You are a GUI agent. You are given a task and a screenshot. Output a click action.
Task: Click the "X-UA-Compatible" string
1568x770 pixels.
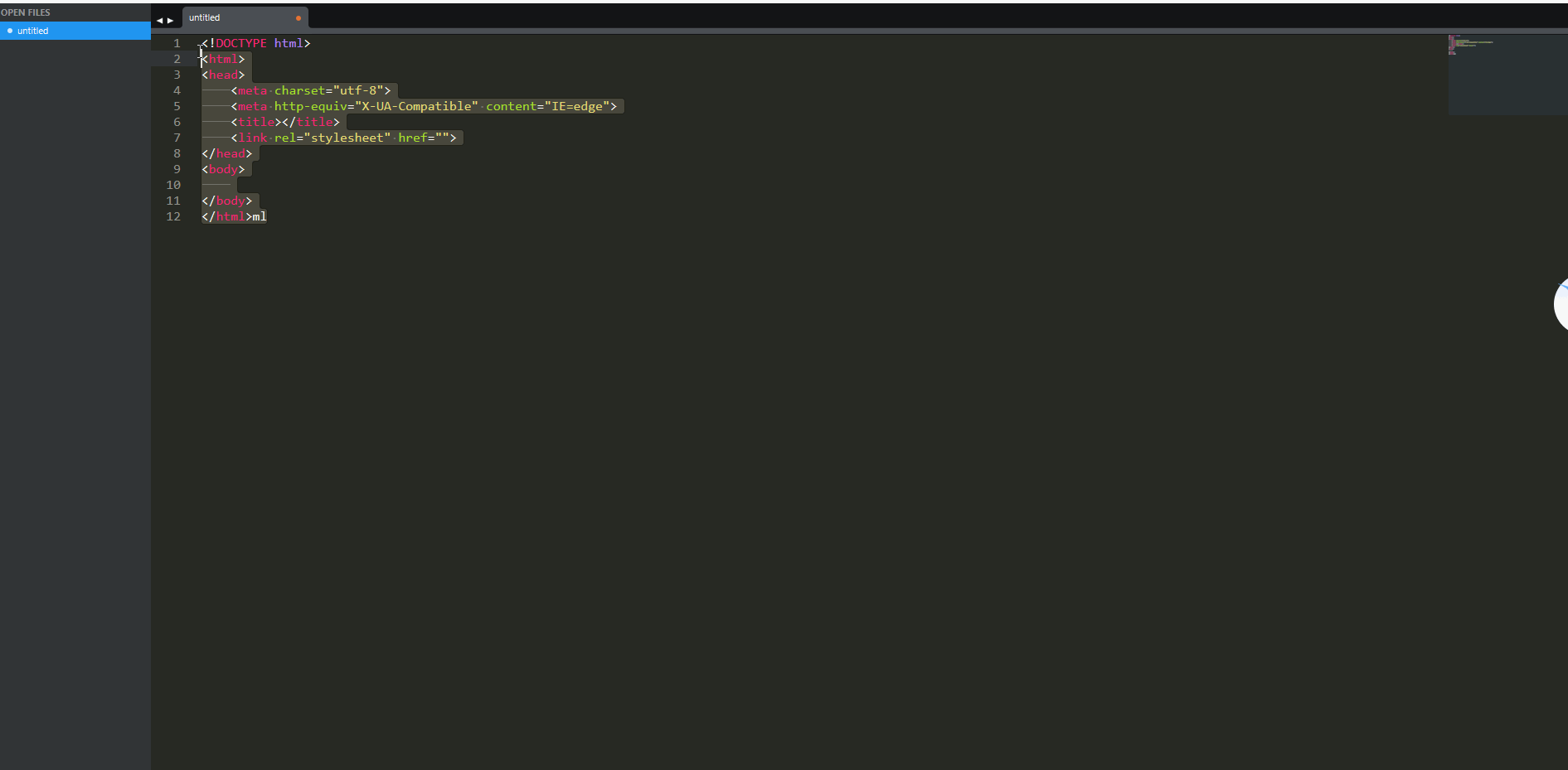[416, 106]
